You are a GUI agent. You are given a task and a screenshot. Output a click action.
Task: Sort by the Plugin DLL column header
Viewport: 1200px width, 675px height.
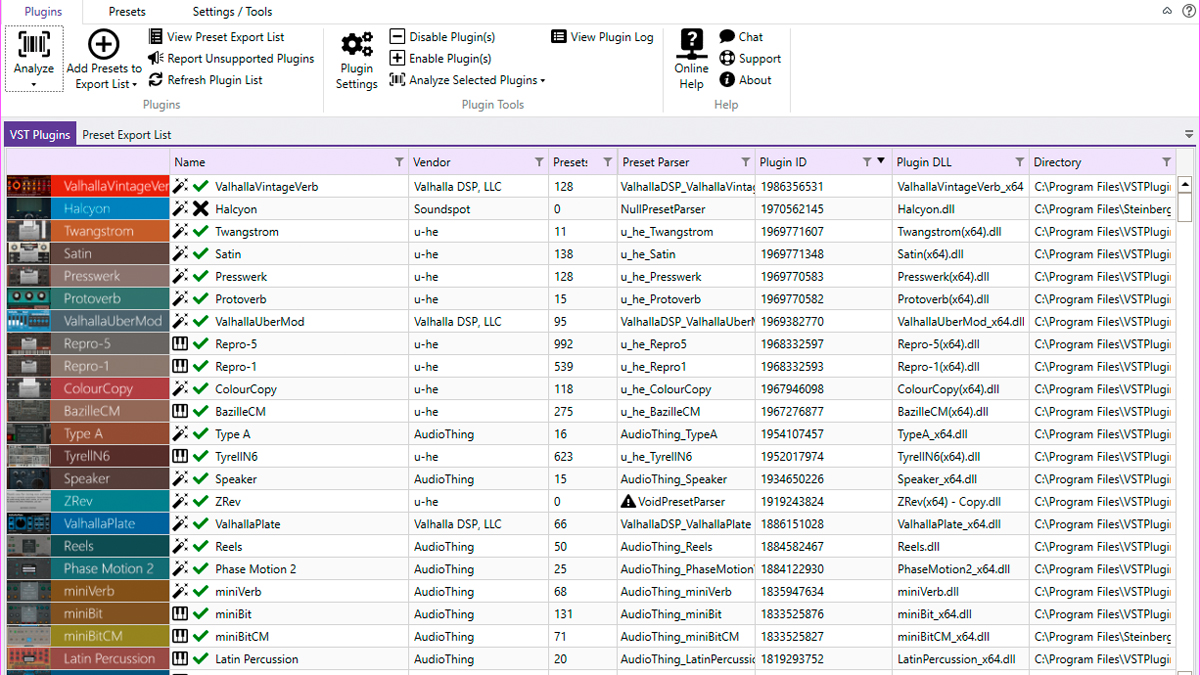point(924,162)
